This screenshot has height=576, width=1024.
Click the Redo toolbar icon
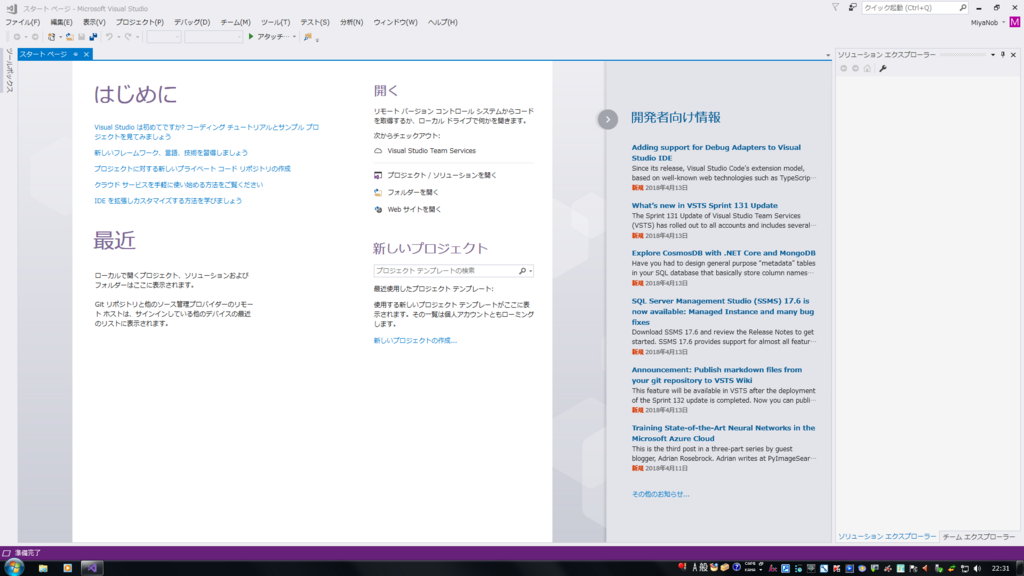point(128,37)
